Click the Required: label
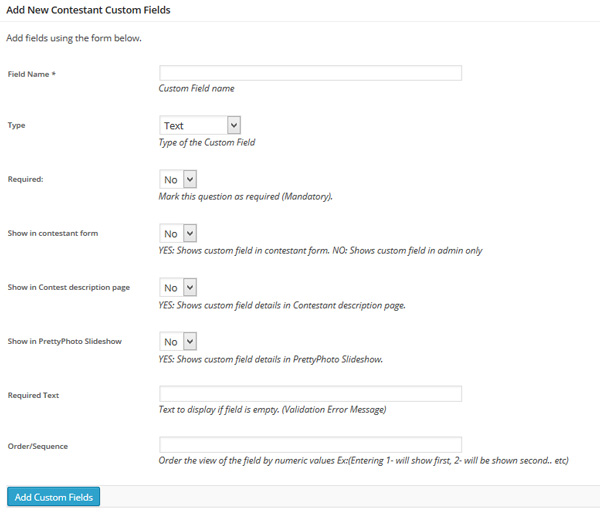The image size is (600, 518). pos(26,179)
